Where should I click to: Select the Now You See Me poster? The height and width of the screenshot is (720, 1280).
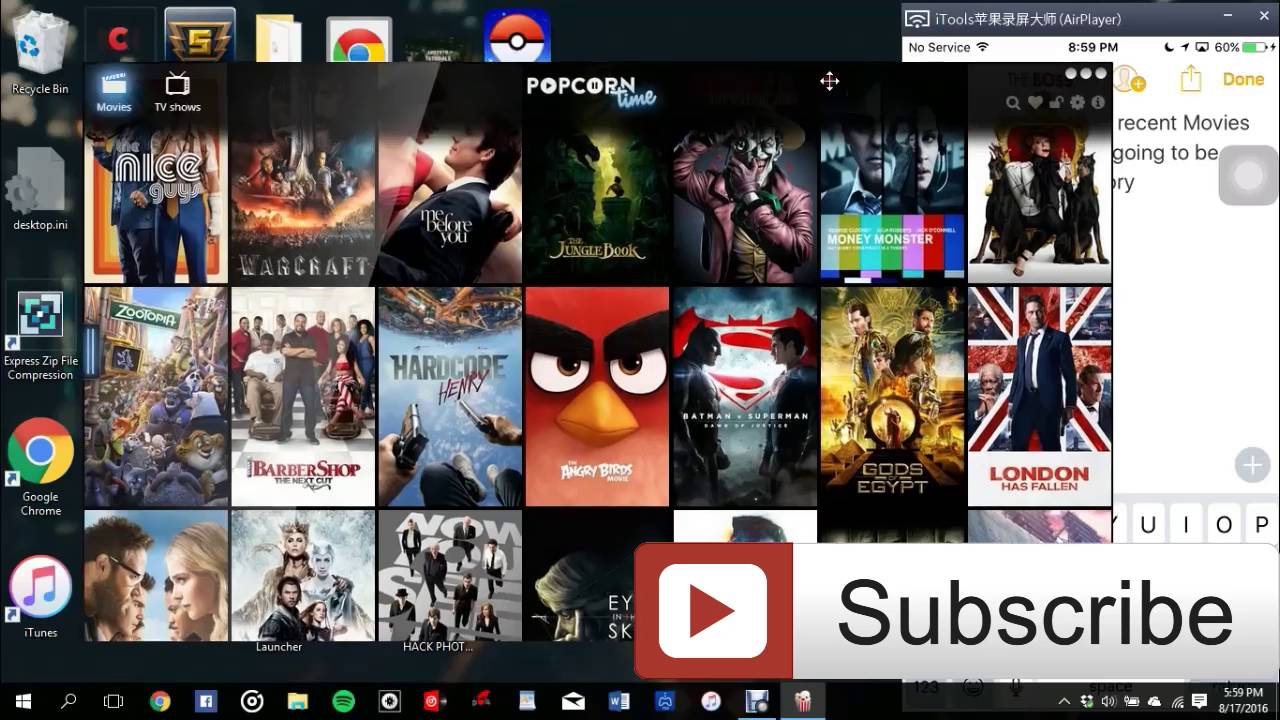pyautogui.click(x=450, y=575)
